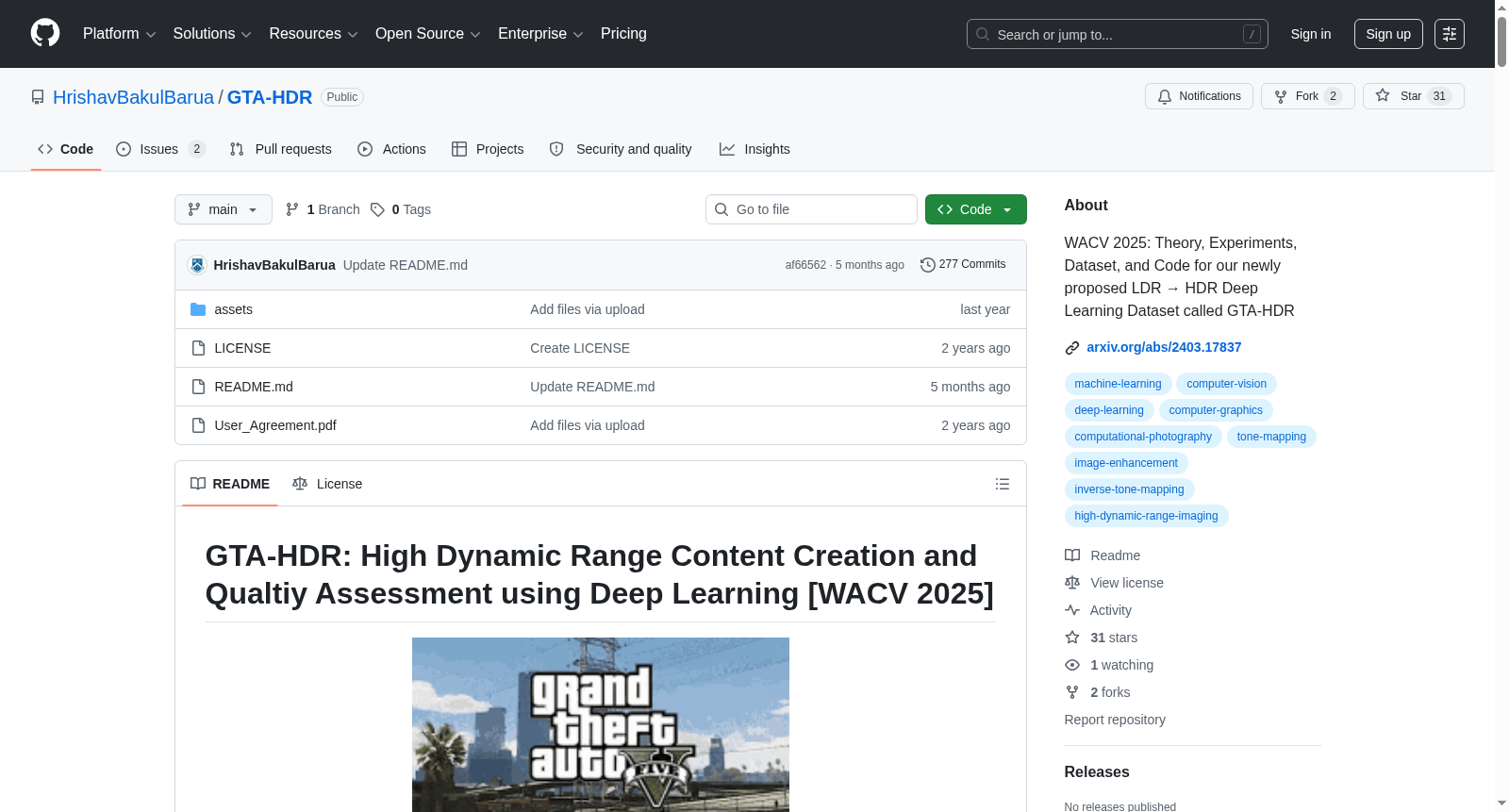
Task: Click the LICENSE file icon
Action: pos(198,348)
